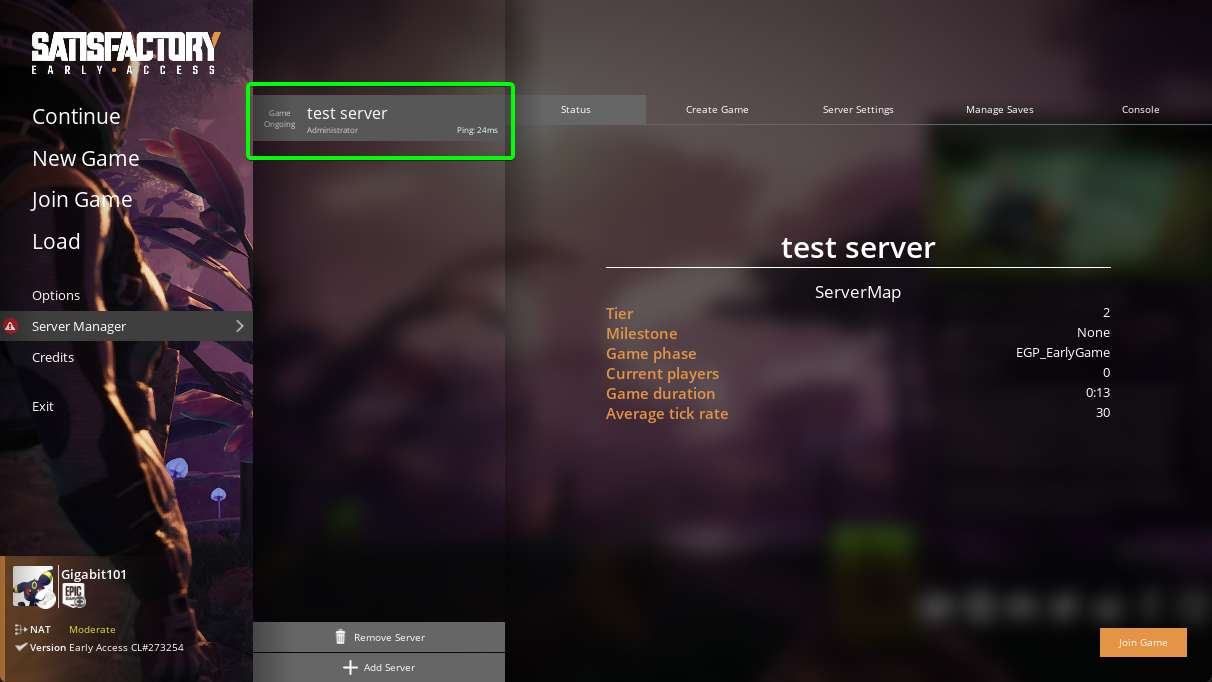Click the Ping: 24ms text

tap(477, 131)
